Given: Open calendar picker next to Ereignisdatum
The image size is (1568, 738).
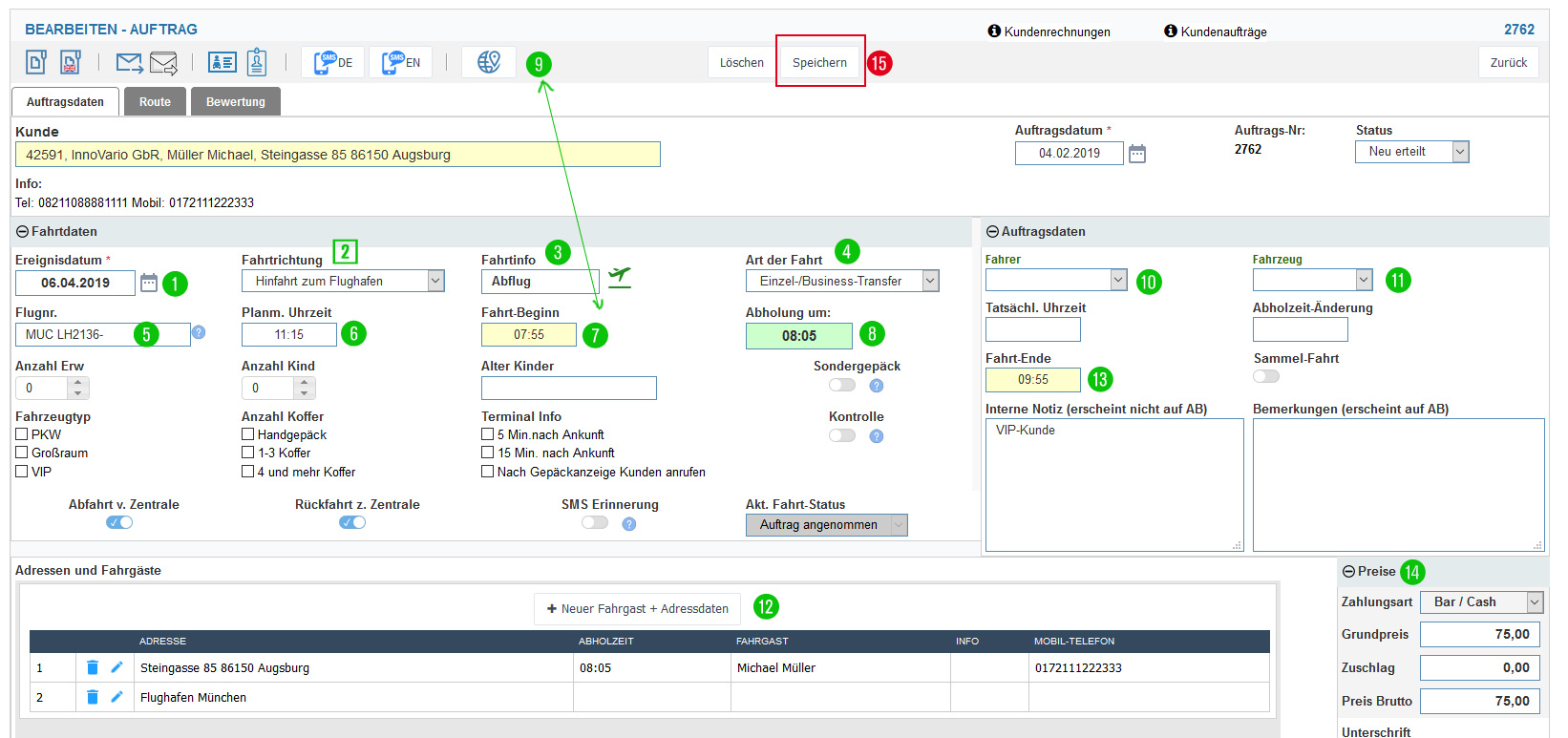Looking at the screenshot, I should (149, 283).
